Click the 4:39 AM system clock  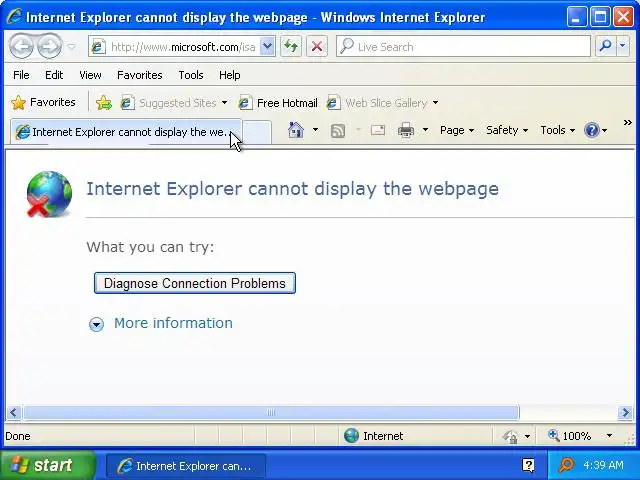coord(603,465)
